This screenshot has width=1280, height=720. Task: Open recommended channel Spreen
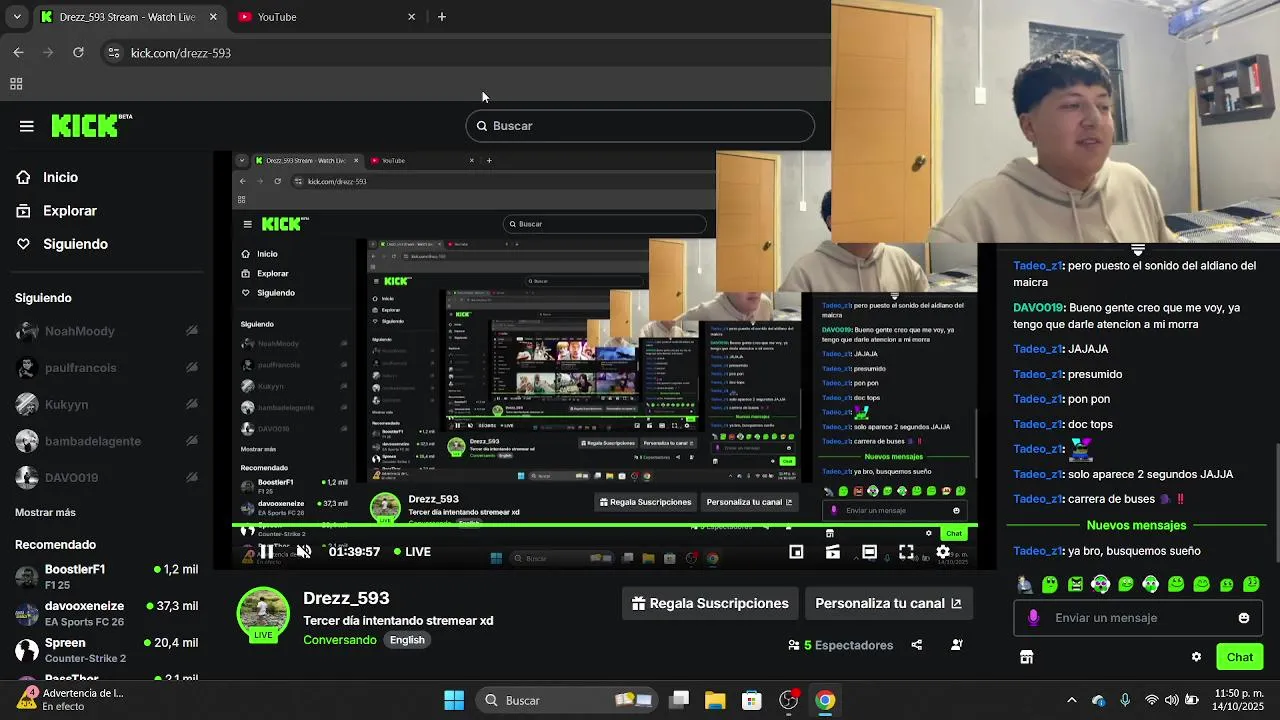point(107,650)
